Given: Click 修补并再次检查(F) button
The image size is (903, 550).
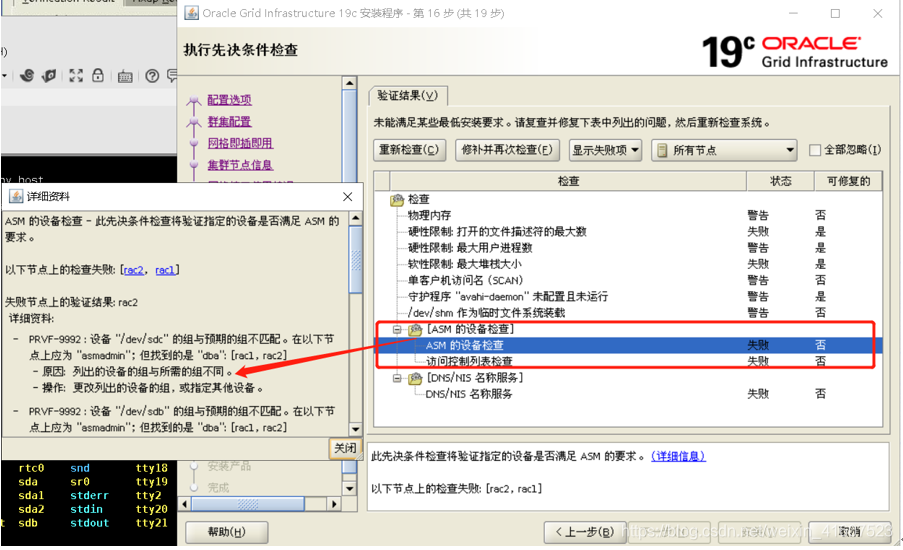Looking at the screenshot, I should click(507, 150).
